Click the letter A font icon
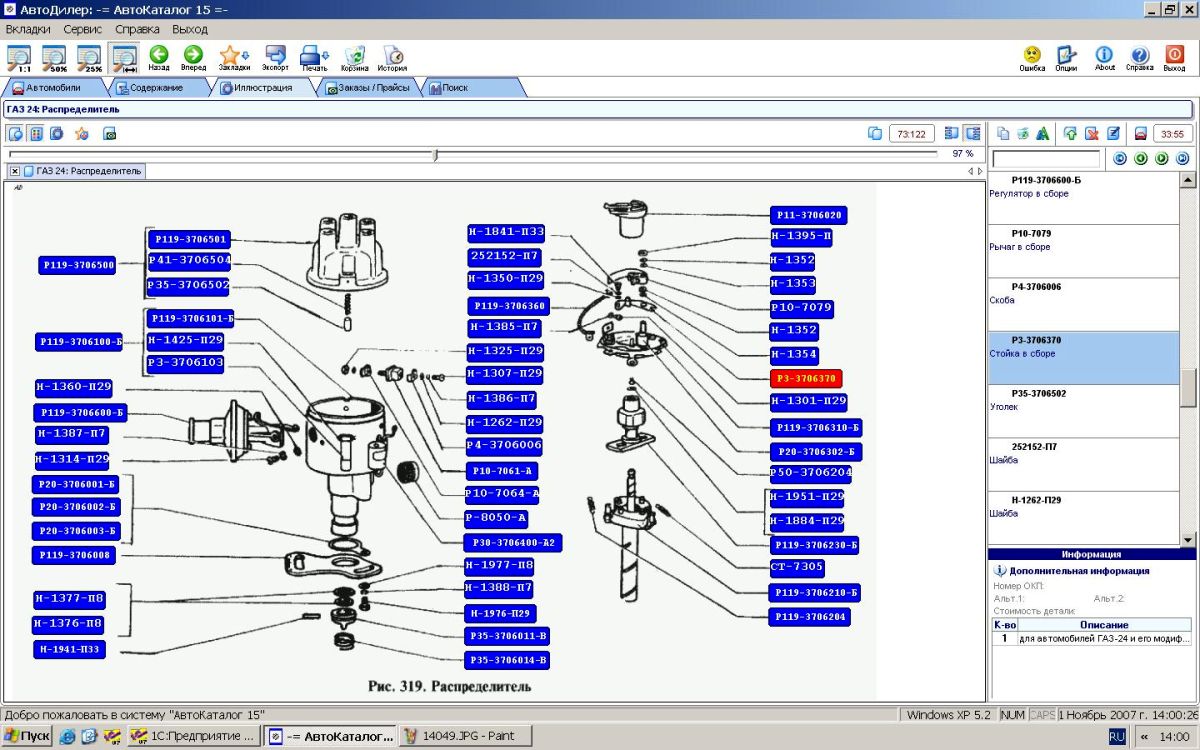 (x=1043, y=133)
